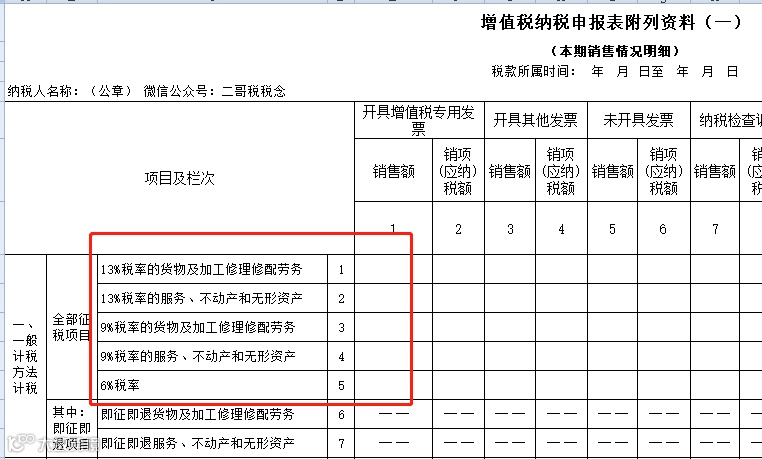Select row 即征即退货物及加工修理修配劳务
The image size is (762, 459).
(x=212, y=414)
